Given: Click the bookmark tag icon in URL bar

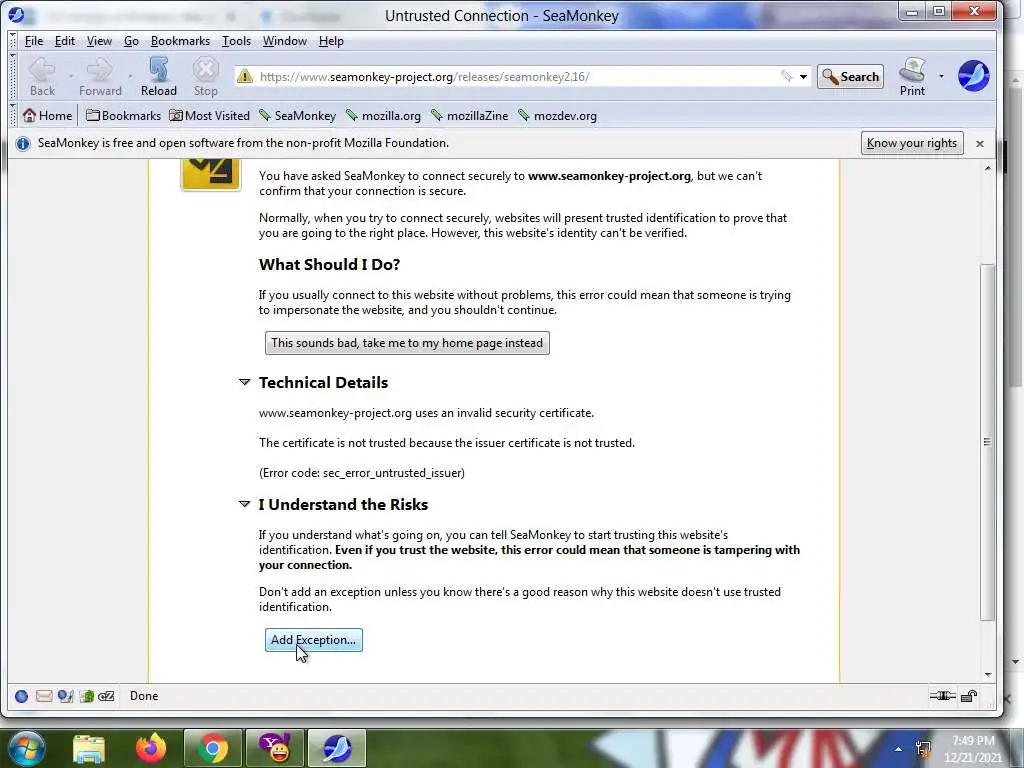Looking at the screenshot, I should pos(786,76).
